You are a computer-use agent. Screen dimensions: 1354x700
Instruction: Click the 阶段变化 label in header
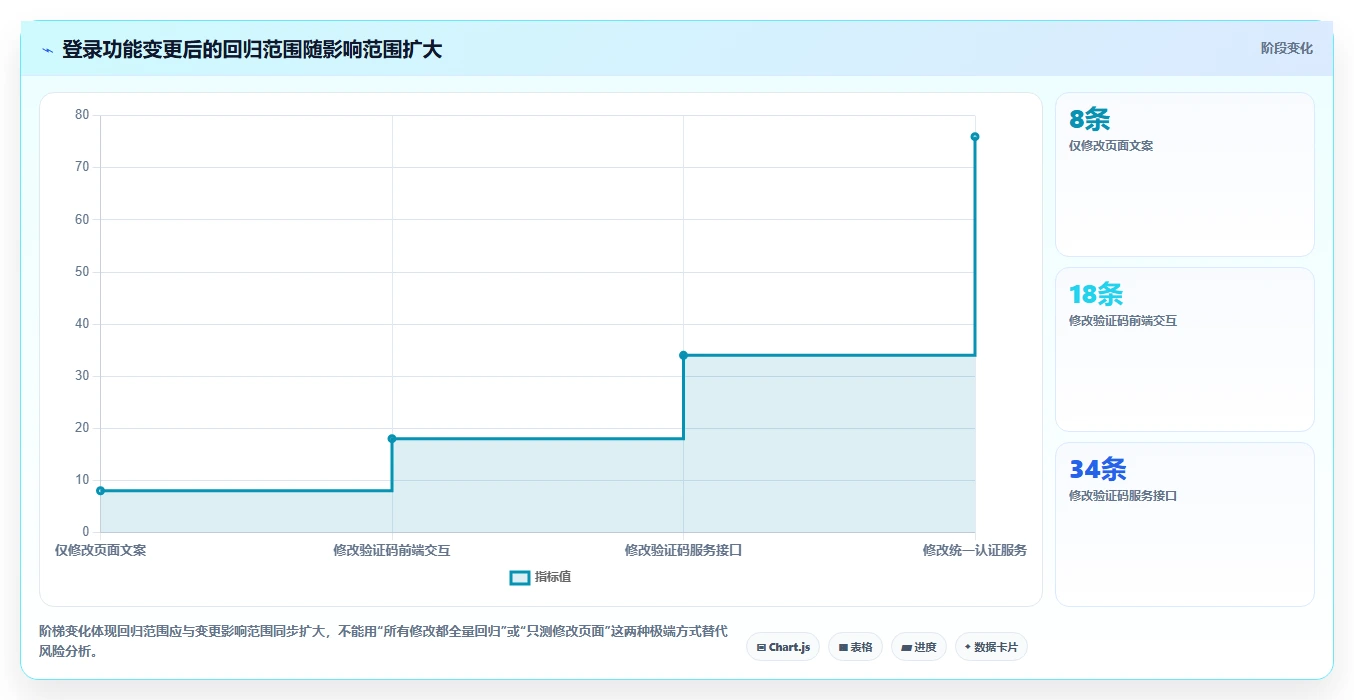[1286, 48]
